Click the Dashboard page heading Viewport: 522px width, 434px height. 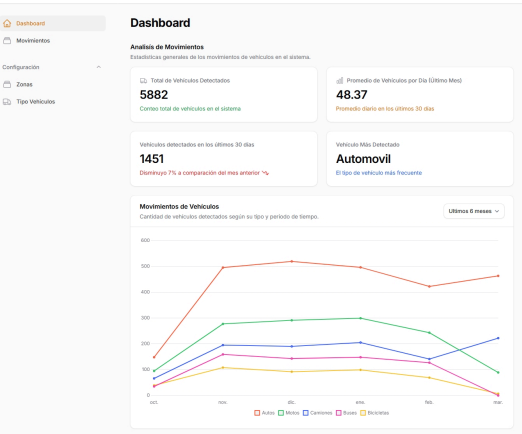[x=160, y=23]
